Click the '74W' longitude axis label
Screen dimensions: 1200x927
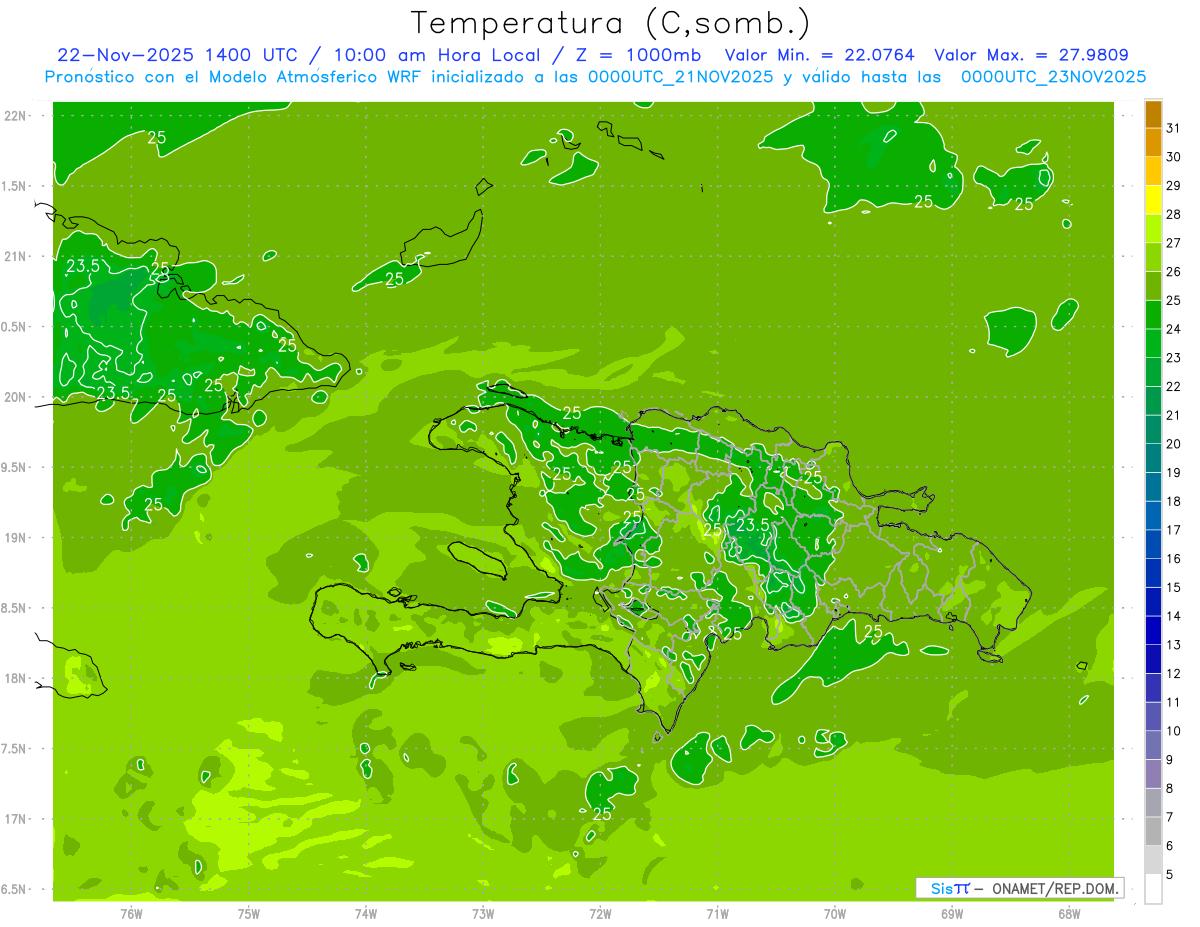click(x=366, y=914)
